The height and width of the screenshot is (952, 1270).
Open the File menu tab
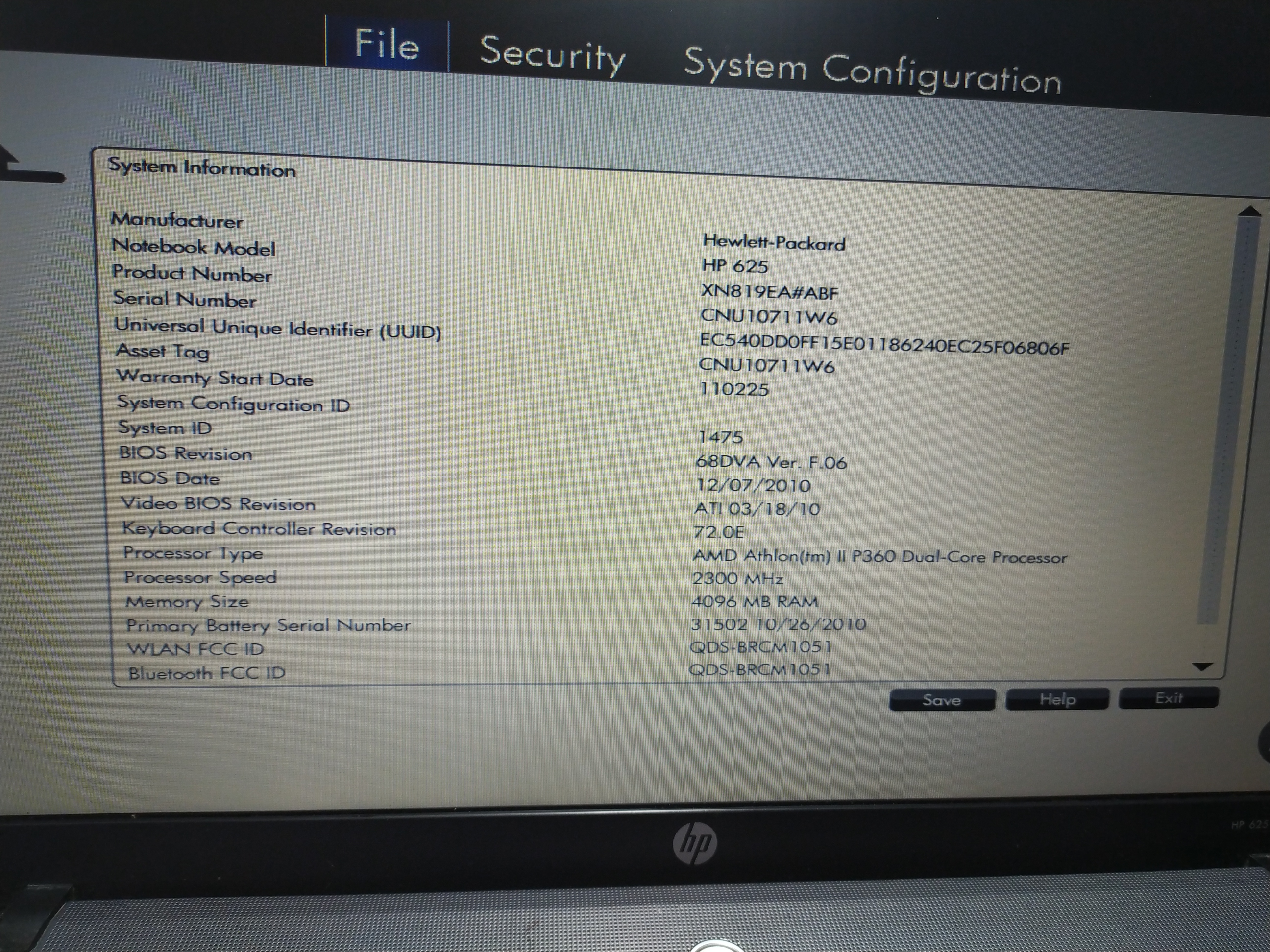387,44
